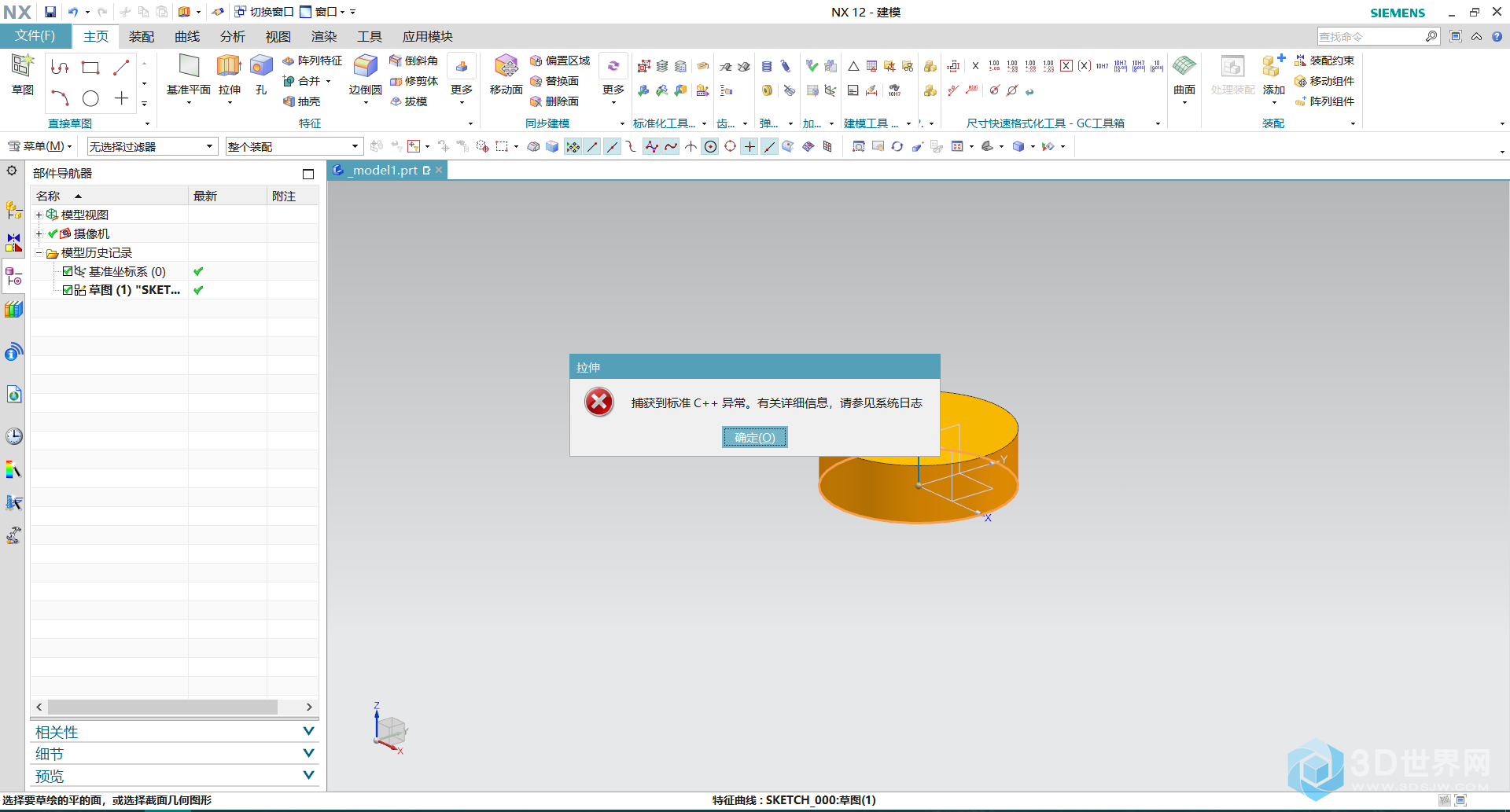Click the help question mark icon
The height and width of the screenshot is (812, 1510).
[x=1497, y=36]
